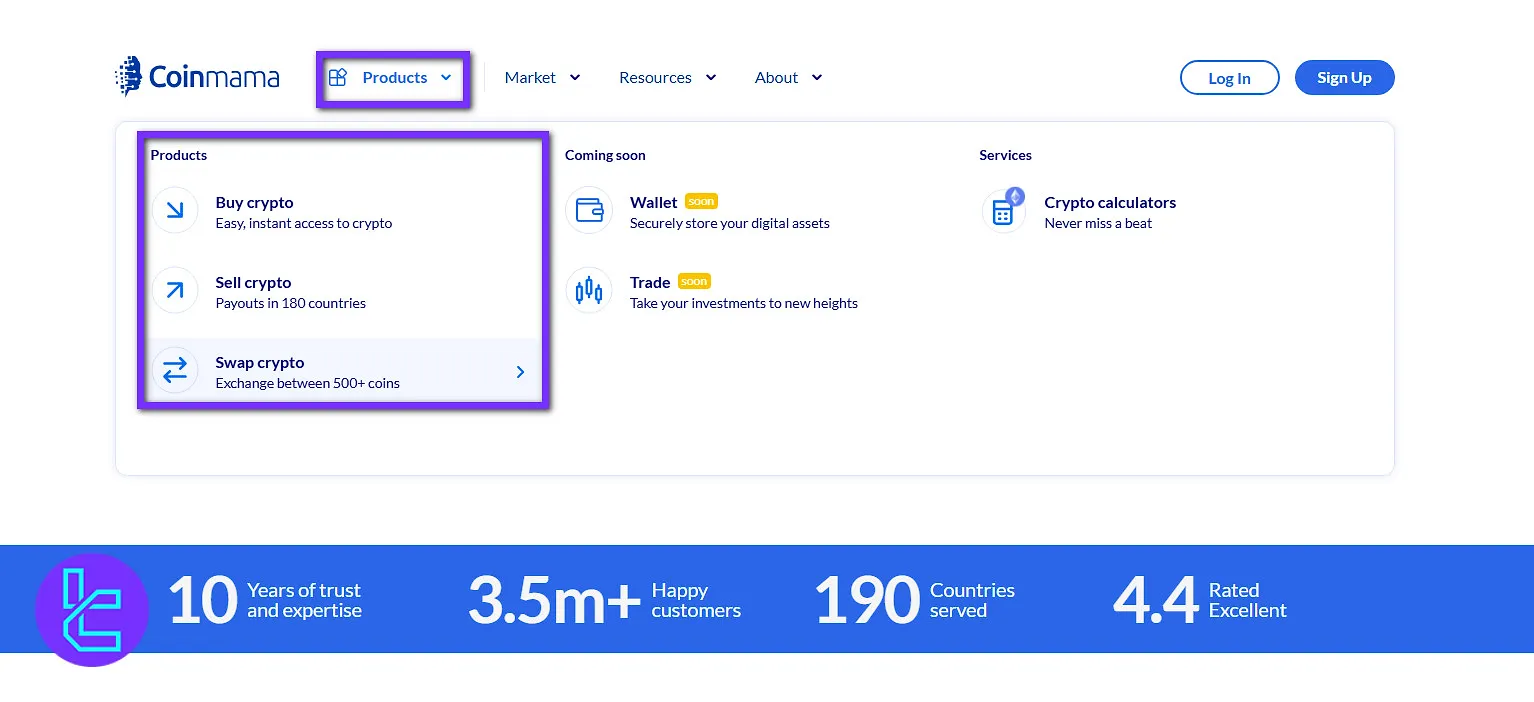Click the '3.5m+ Happy customers' stat

605,600
